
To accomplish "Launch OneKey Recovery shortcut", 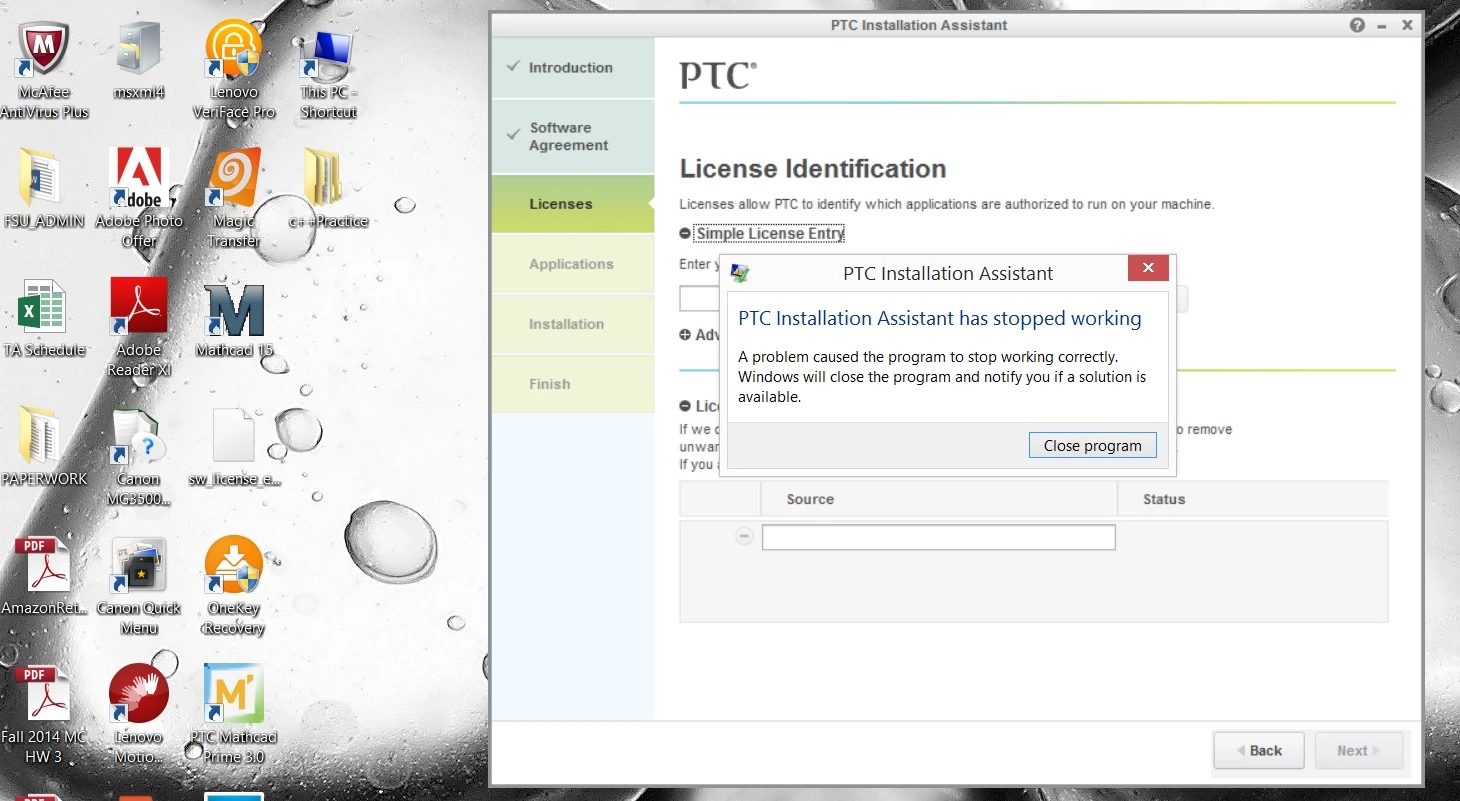I will point(234,565).
